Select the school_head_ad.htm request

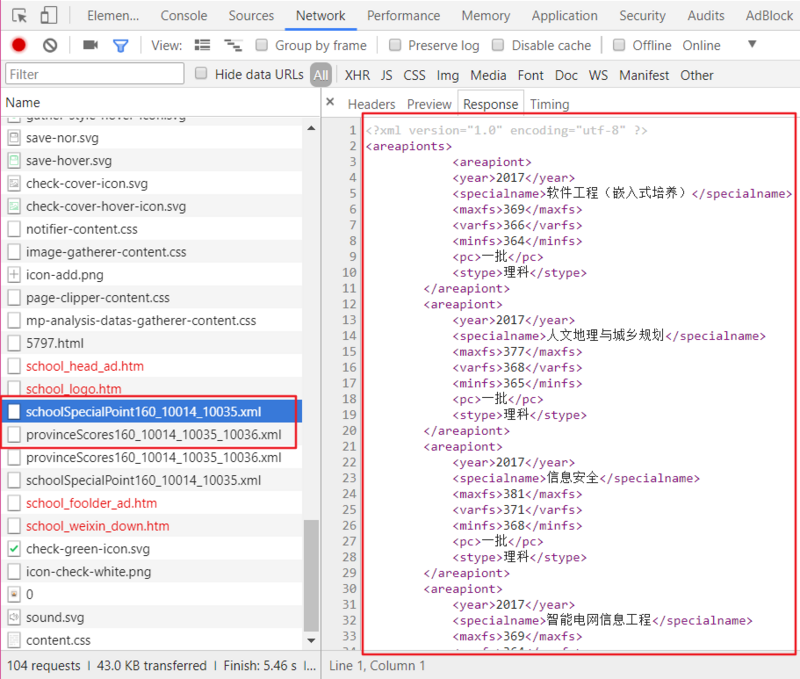click(152, 366)
